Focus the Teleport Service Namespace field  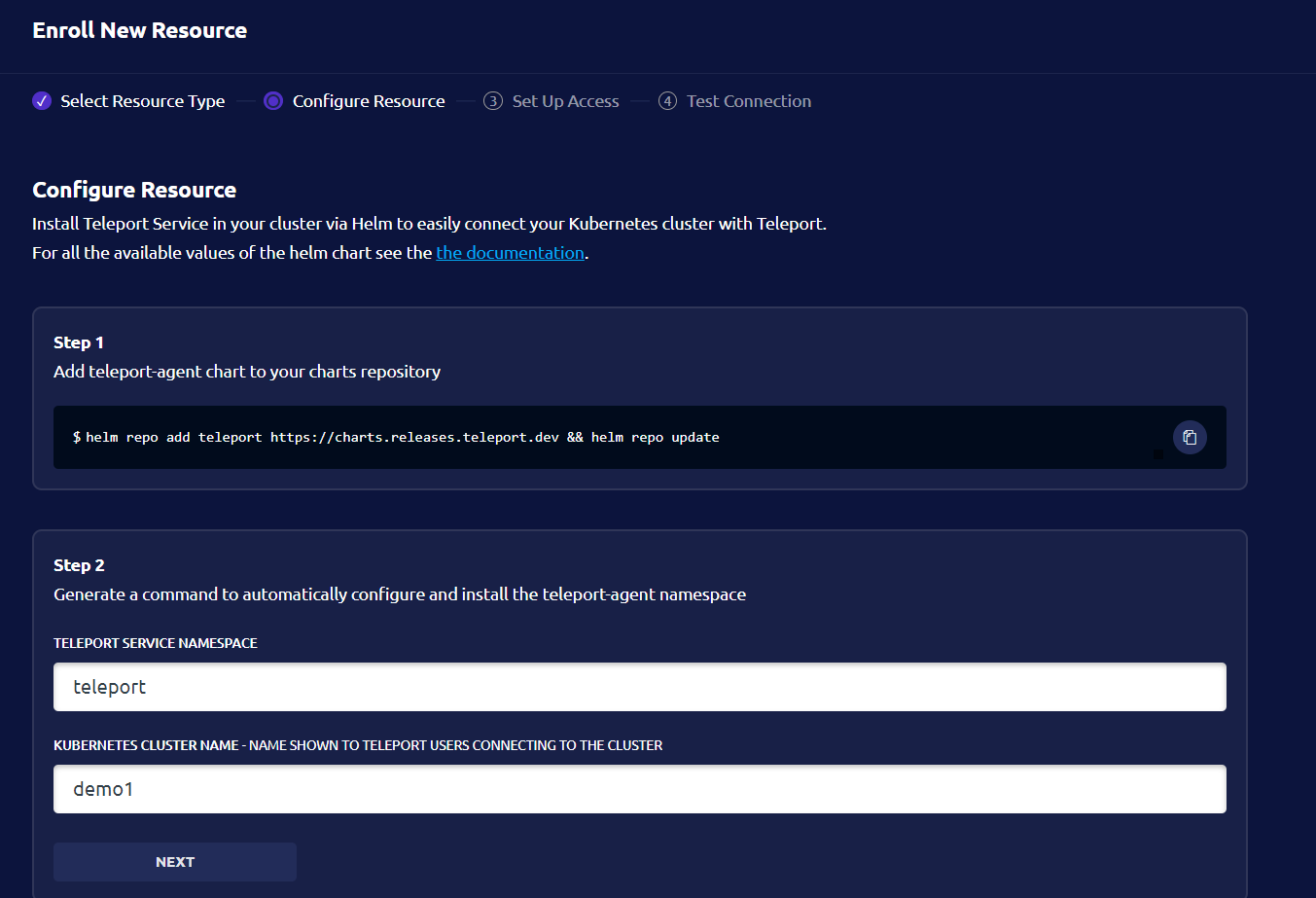(x=640, y=687)
